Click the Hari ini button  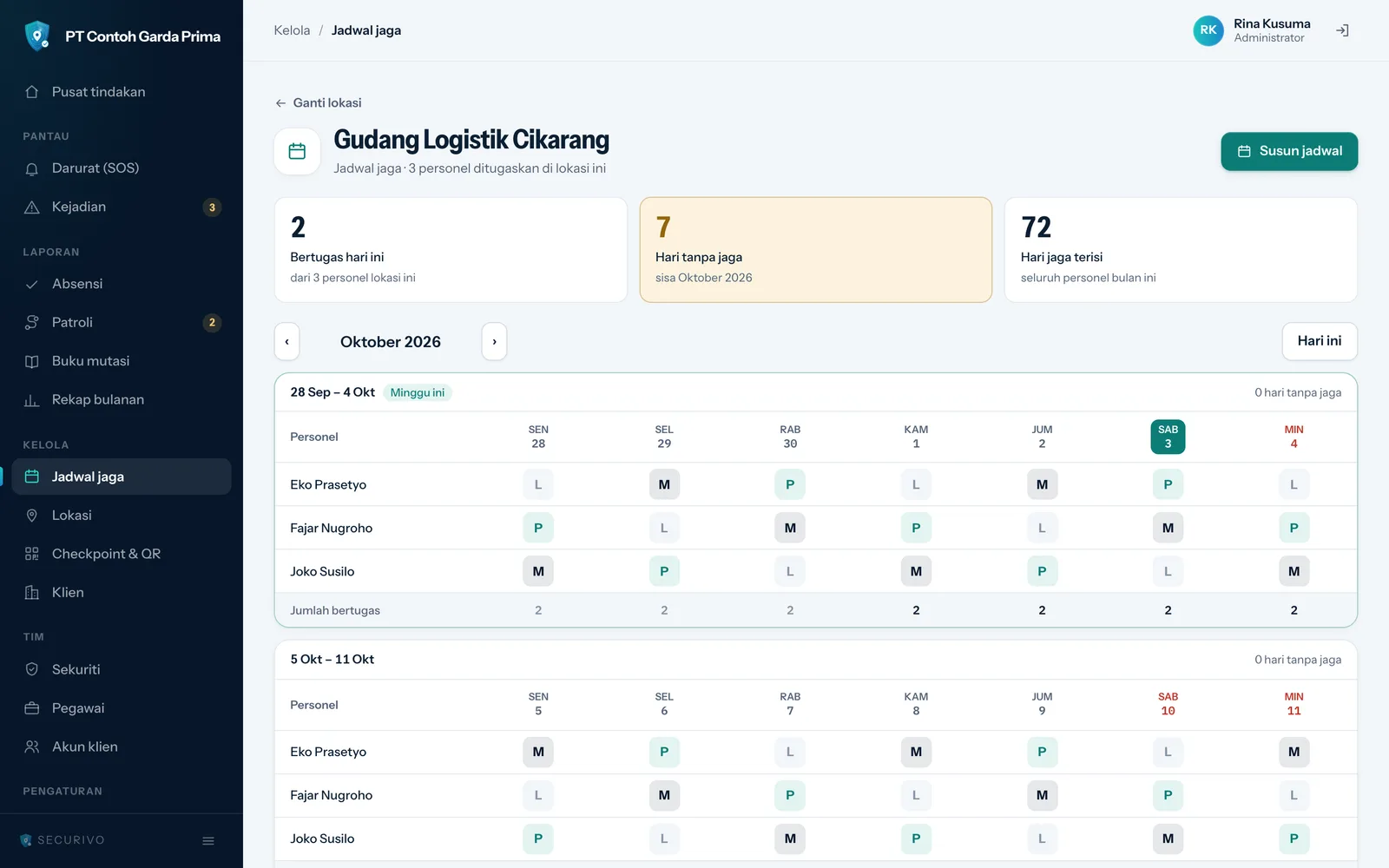click(x=1320, y=341)
